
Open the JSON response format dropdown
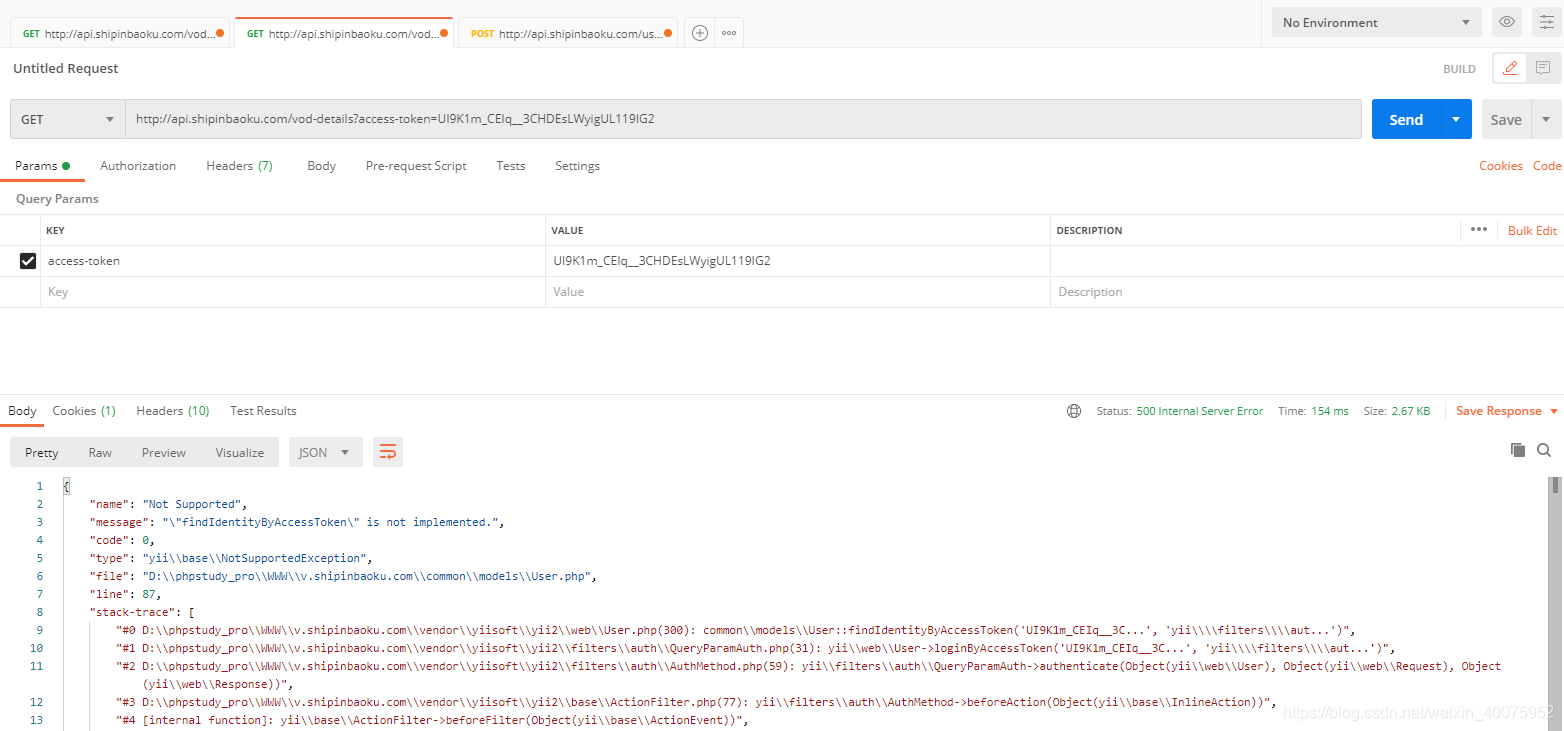[326, 452]
